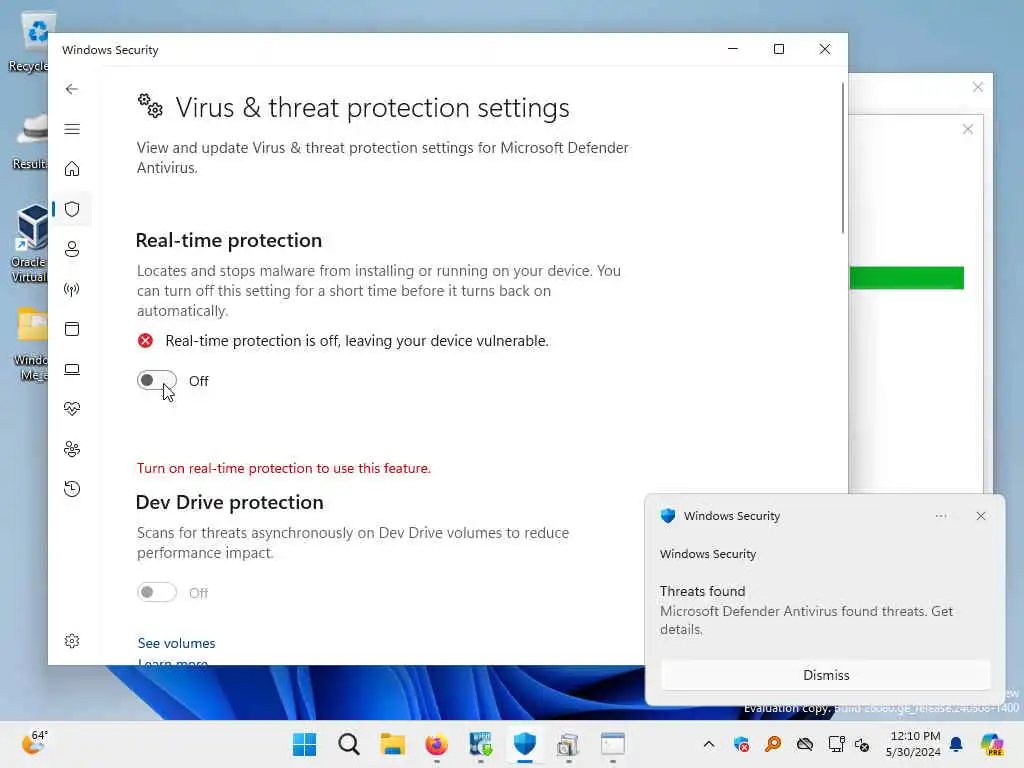The height and width of the screenshot is (768, 1024).
Task: Close the Windows Security notification toast
Action: click(981, 516)
